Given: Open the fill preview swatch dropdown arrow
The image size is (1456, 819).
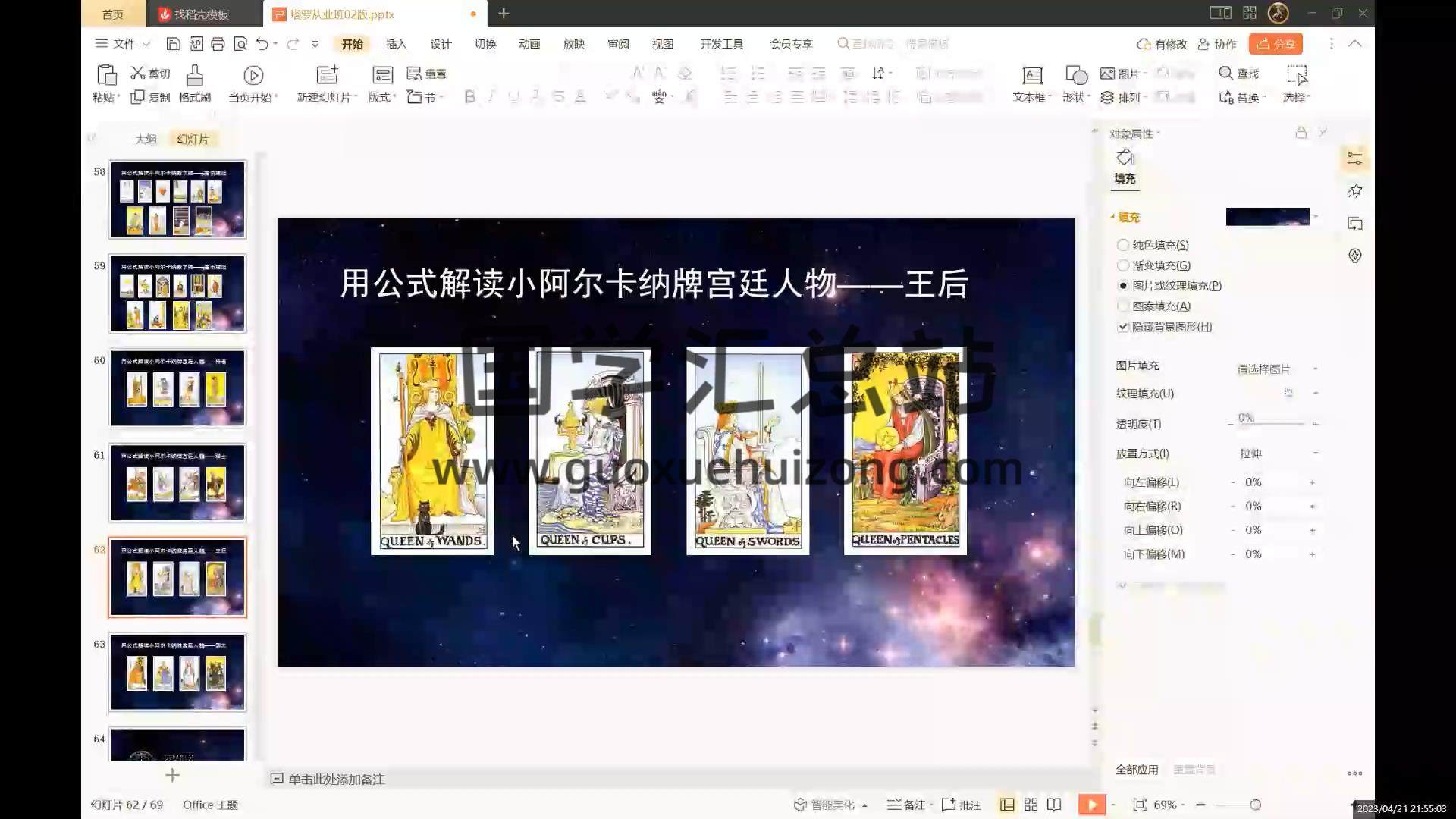Looking at the screenshot, I should (1316, 217).
